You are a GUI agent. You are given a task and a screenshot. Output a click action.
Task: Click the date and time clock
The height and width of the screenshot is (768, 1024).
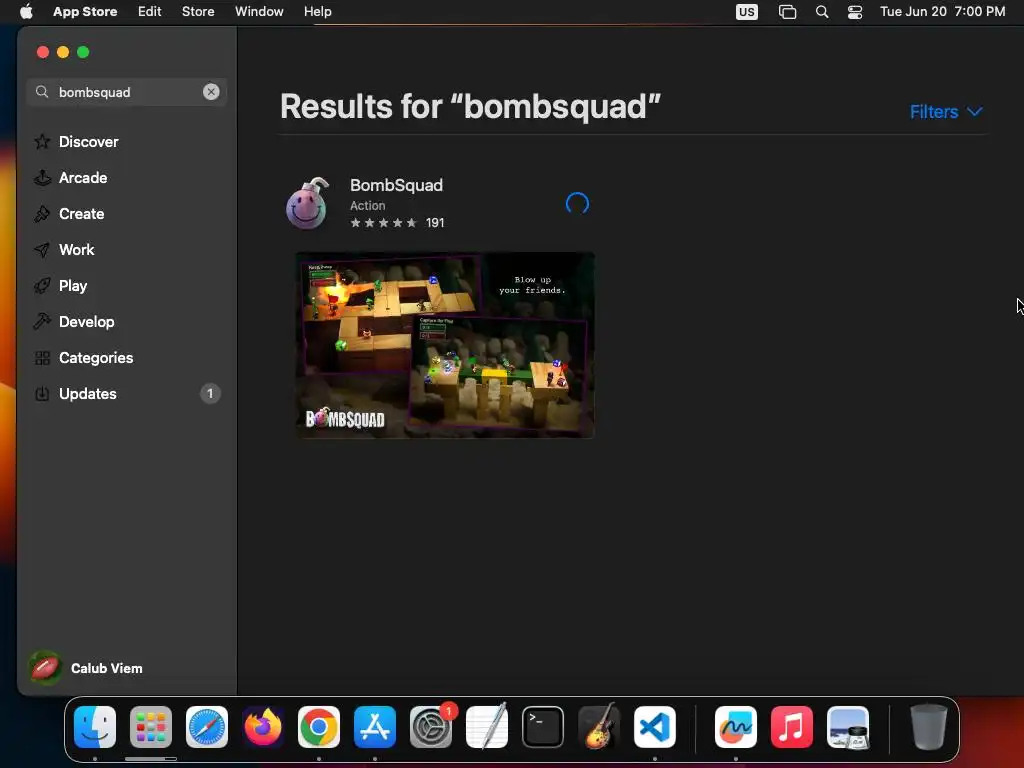pos(942,11)
